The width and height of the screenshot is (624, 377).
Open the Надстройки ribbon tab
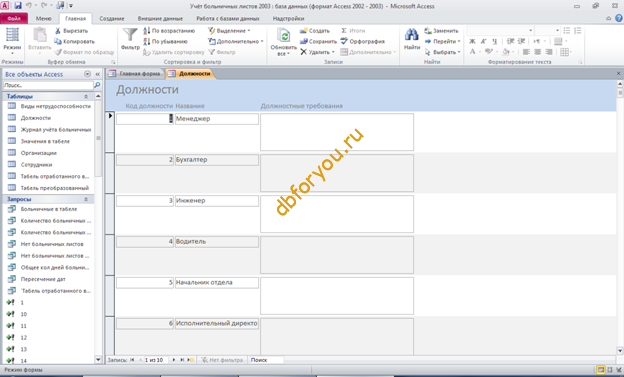click(288, 18)
